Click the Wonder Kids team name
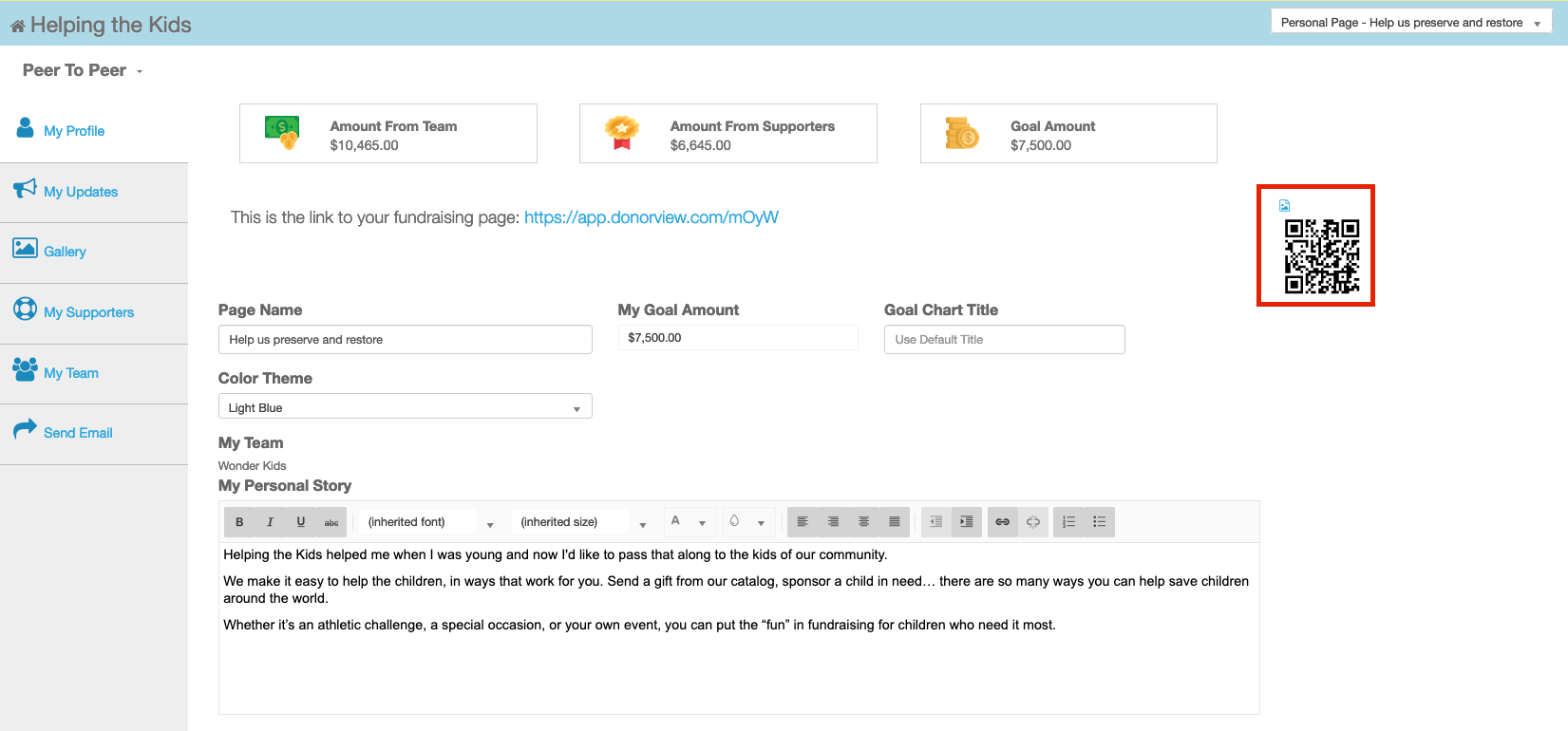Viewport: 1568px width, 731px height. tap(253, 466)
